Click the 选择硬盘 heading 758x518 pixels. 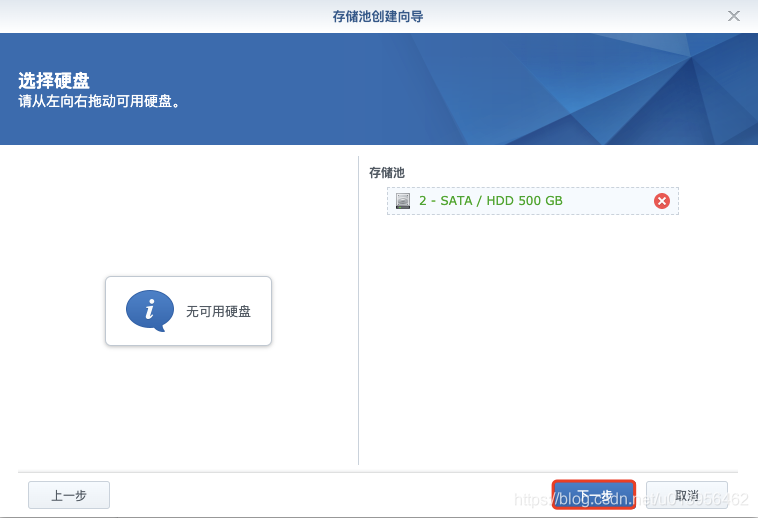click(x=54, y=81)
